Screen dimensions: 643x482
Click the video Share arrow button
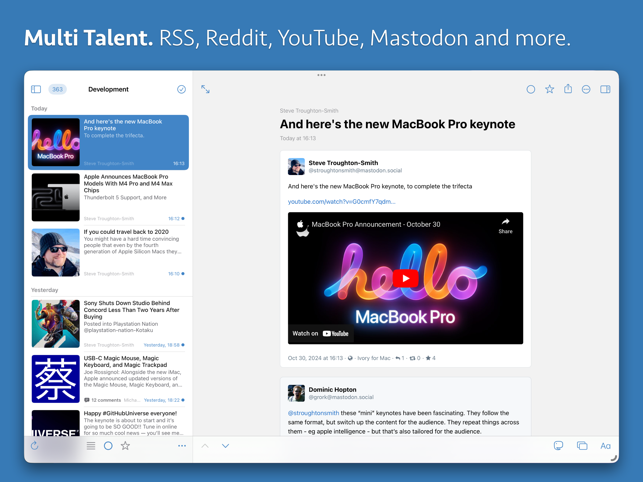[x=505, y=226]
